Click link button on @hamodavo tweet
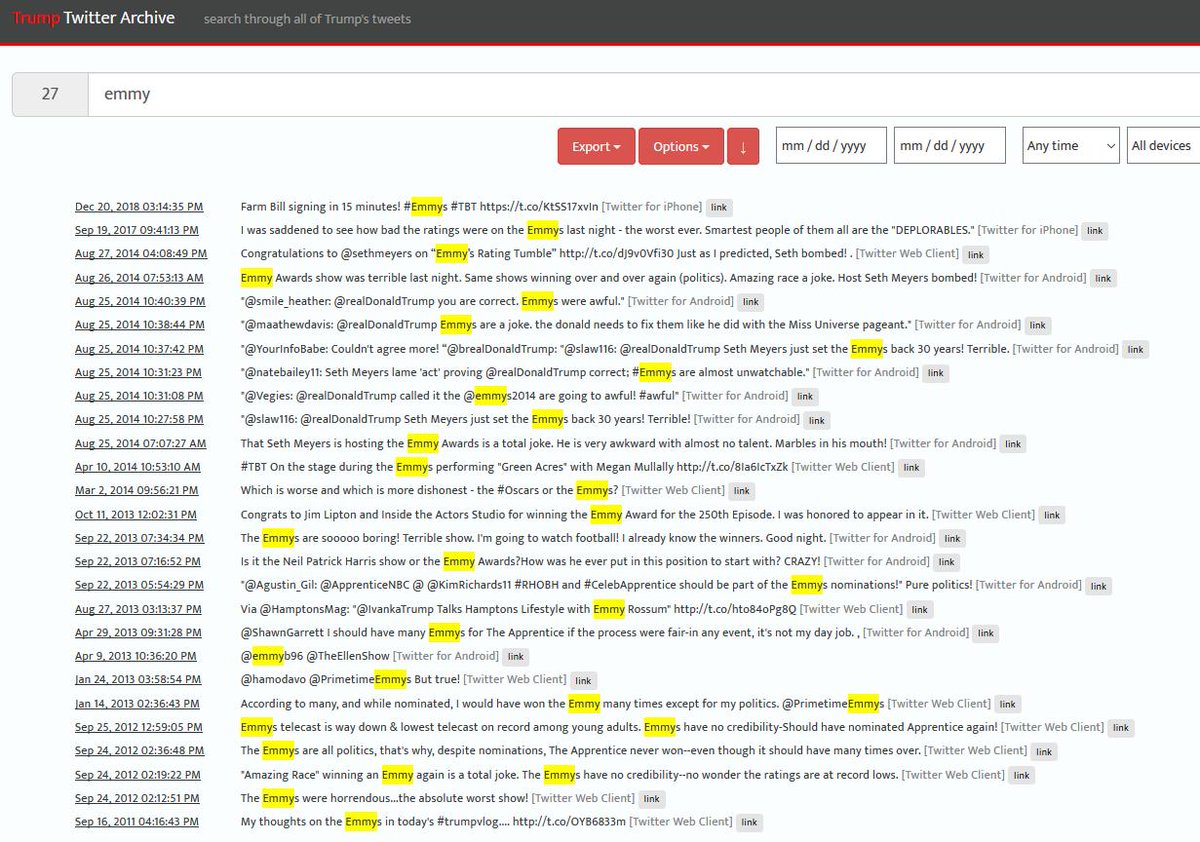 click(x=583, y=681)
